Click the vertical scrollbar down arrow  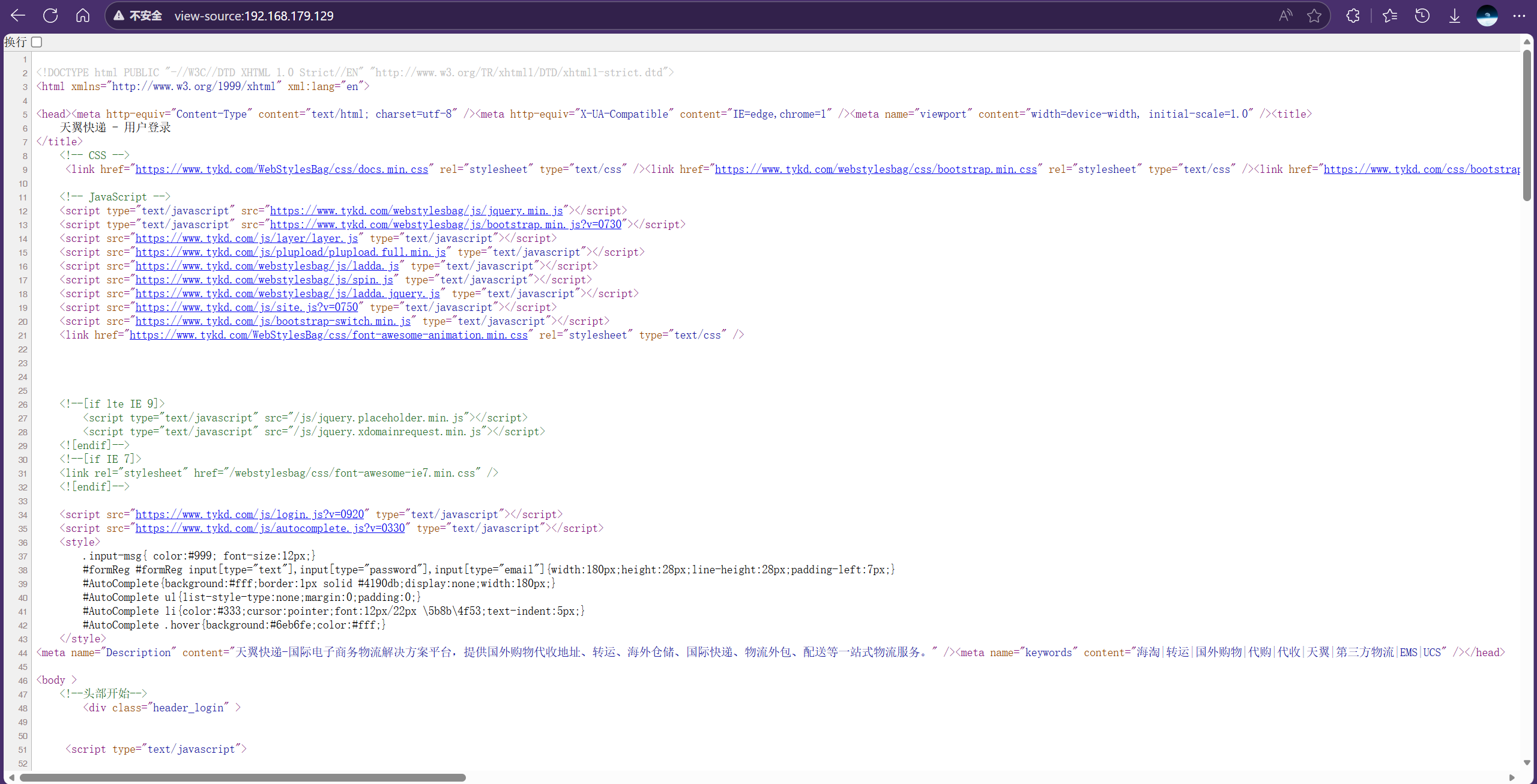pos(1527,762)
